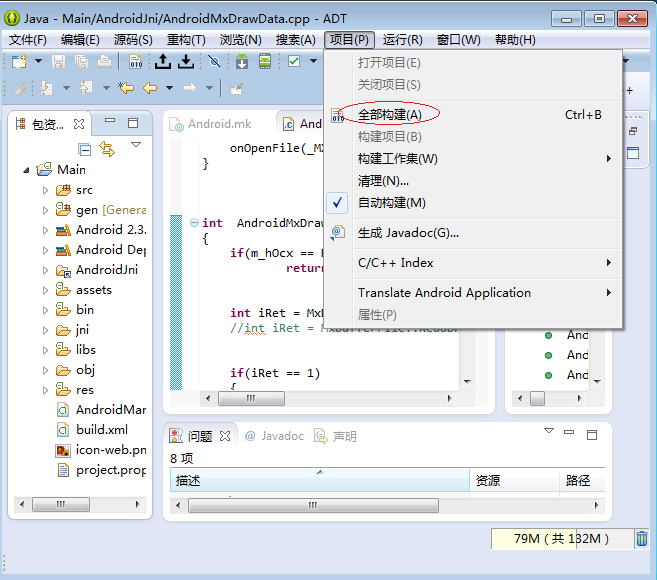657x580 pixels.
Task: Open the Android Virtual Device Manager icon
Action: (265, 62)
